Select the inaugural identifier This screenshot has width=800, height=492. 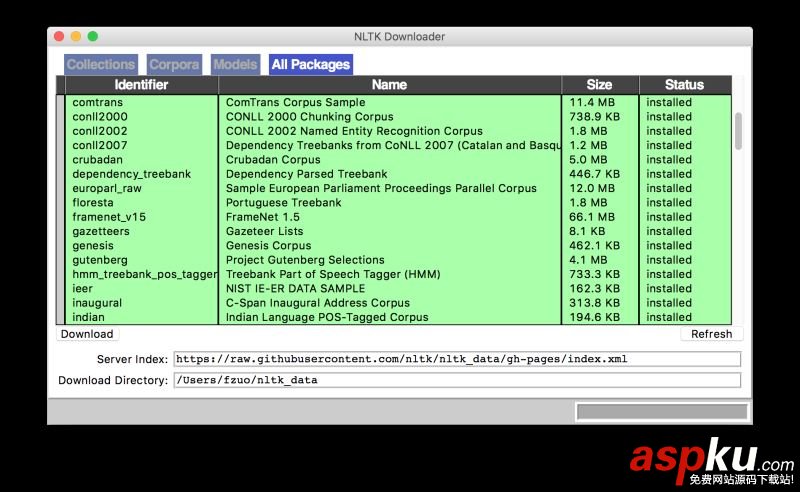point(97,303)
